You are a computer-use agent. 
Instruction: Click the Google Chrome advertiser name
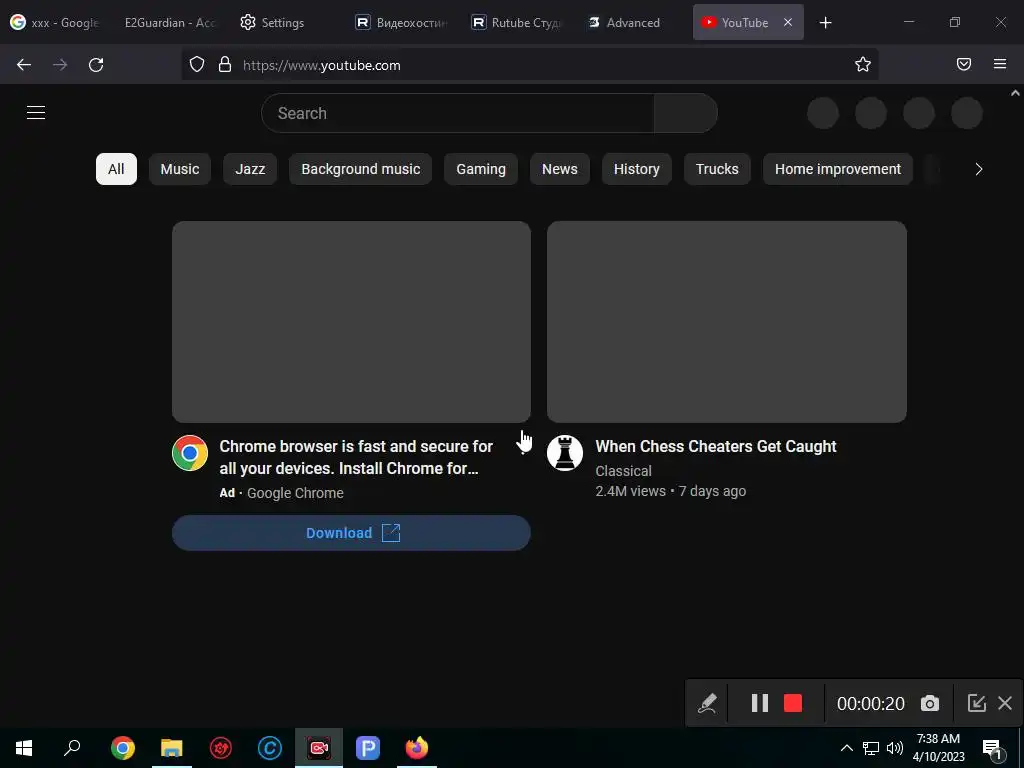tap(295, 493)
